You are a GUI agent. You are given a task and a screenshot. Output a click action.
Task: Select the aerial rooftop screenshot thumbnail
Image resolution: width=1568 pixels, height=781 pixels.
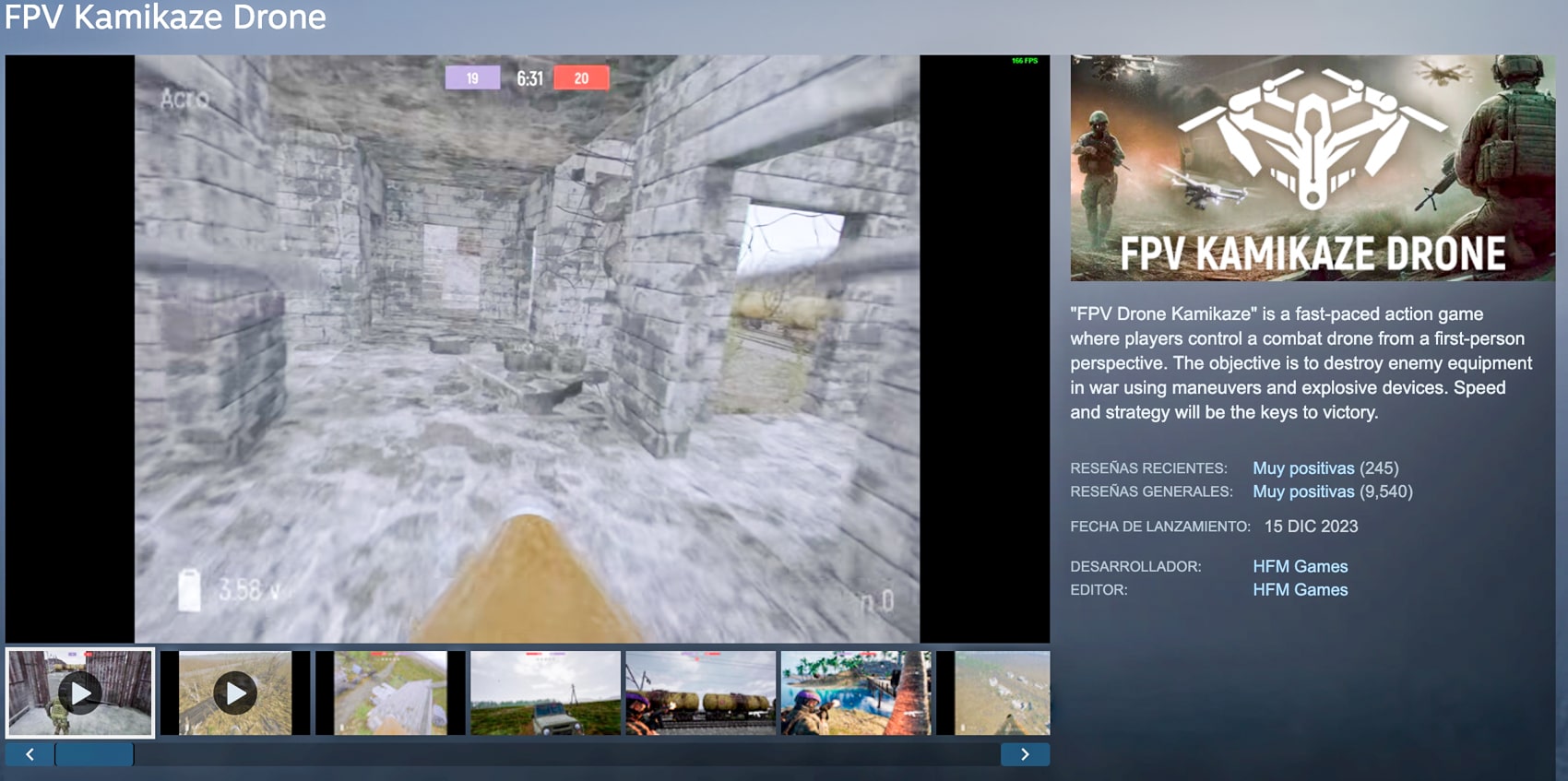click(x=390, y=692)
